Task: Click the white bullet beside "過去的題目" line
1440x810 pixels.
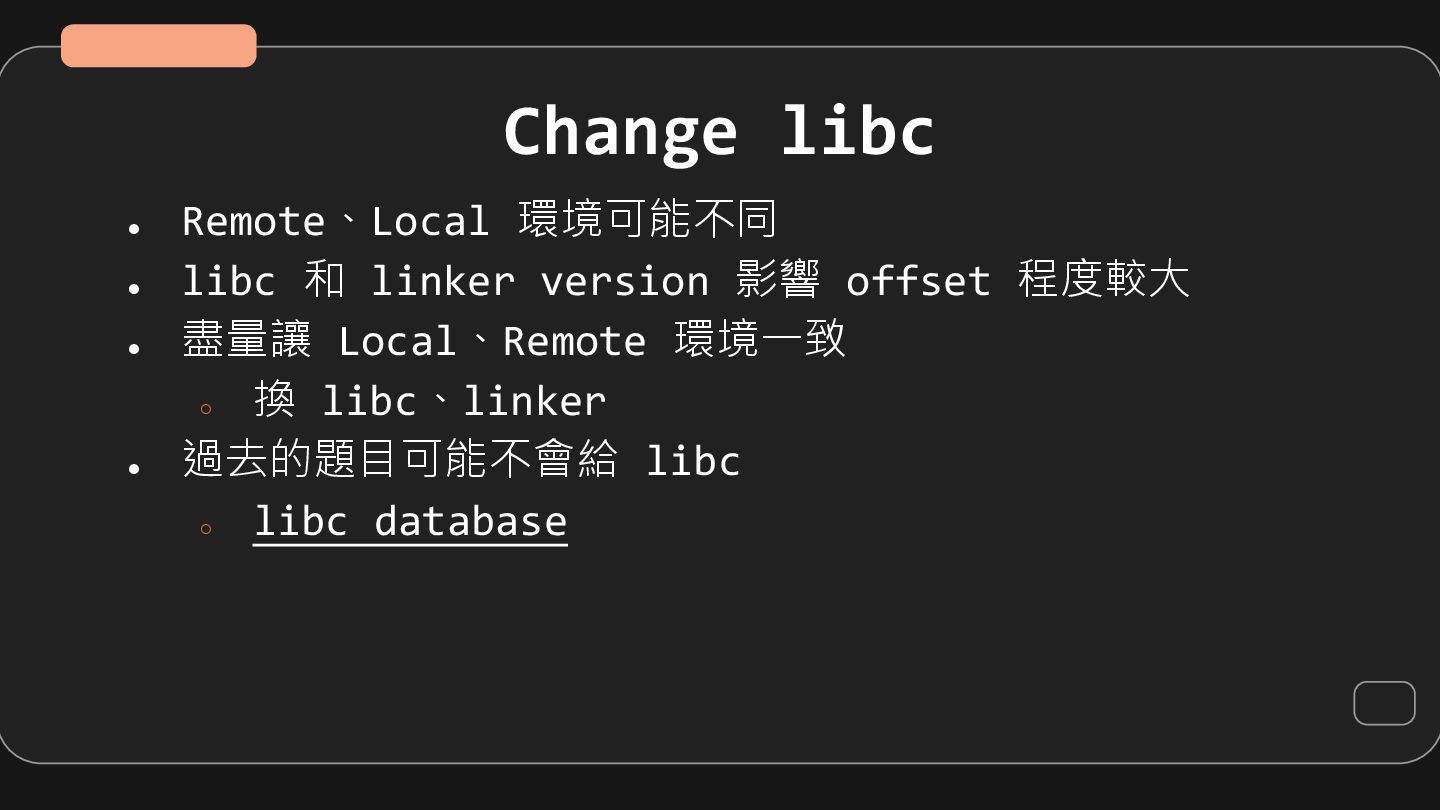Action: (134, 469)
